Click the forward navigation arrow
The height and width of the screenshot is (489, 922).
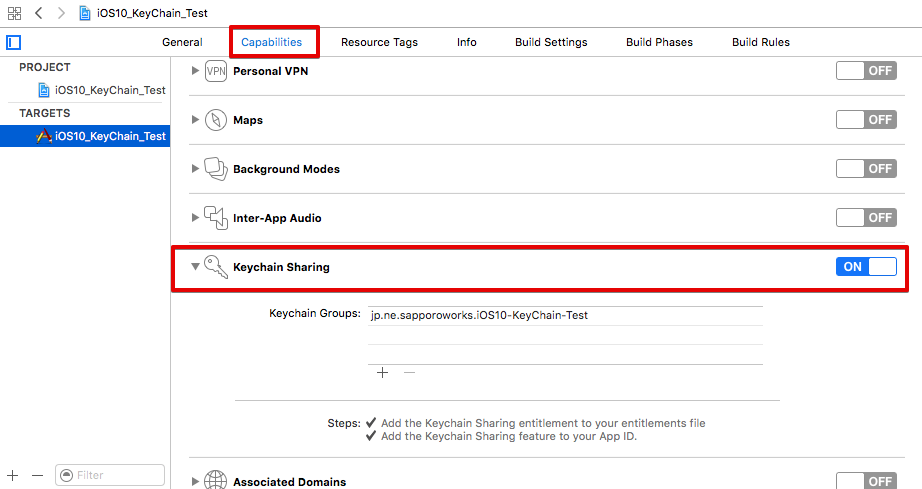coord(60,13)
